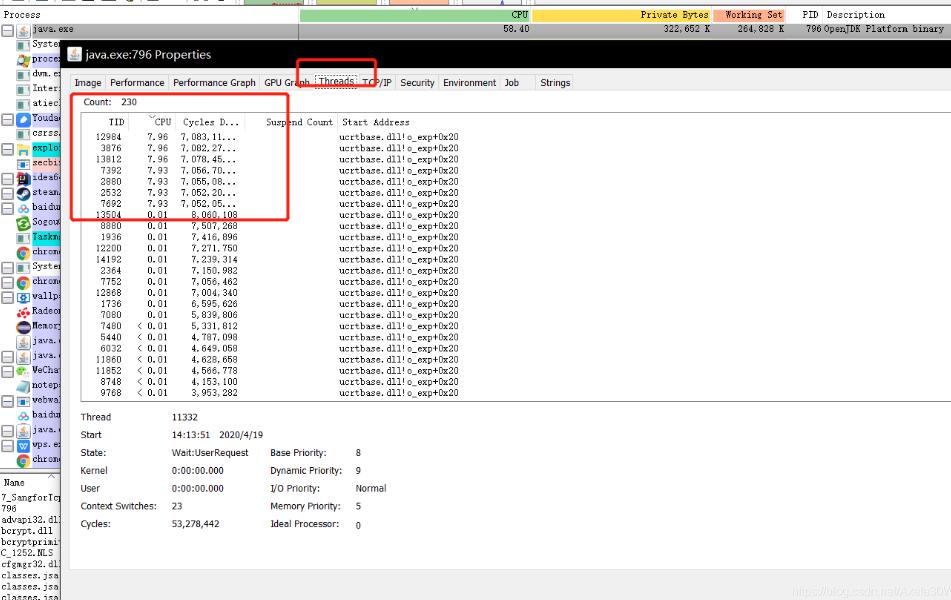This screenshot has height=600, width=951.
Task: Sort threads by TID column header
Action: point(116,122)
